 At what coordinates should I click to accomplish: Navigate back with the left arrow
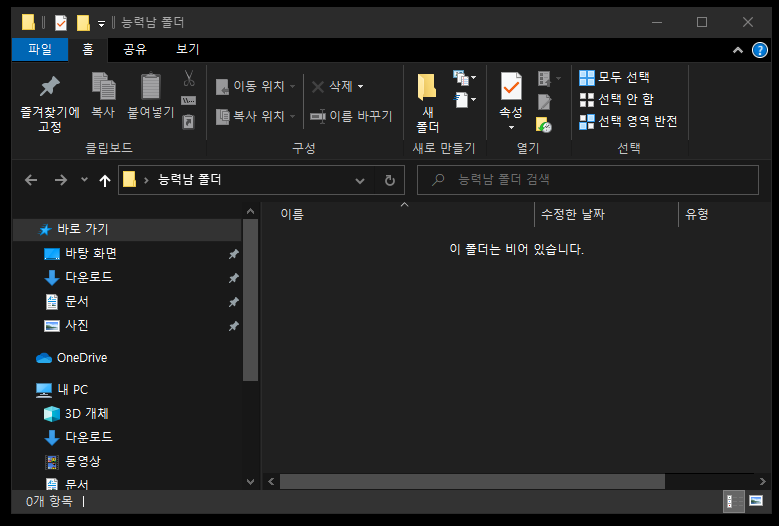point(31,180)
